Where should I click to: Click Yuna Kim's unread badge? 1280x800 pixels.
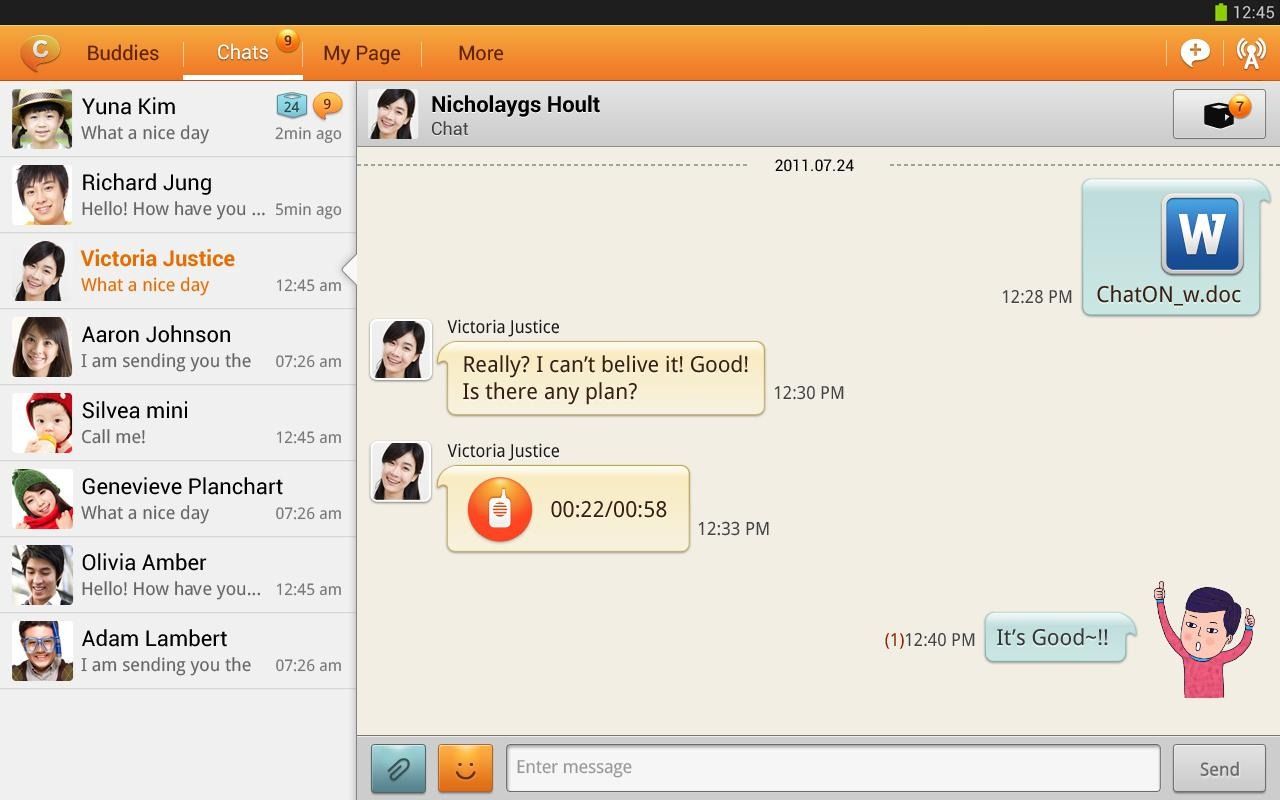click(x=327, y=105)
